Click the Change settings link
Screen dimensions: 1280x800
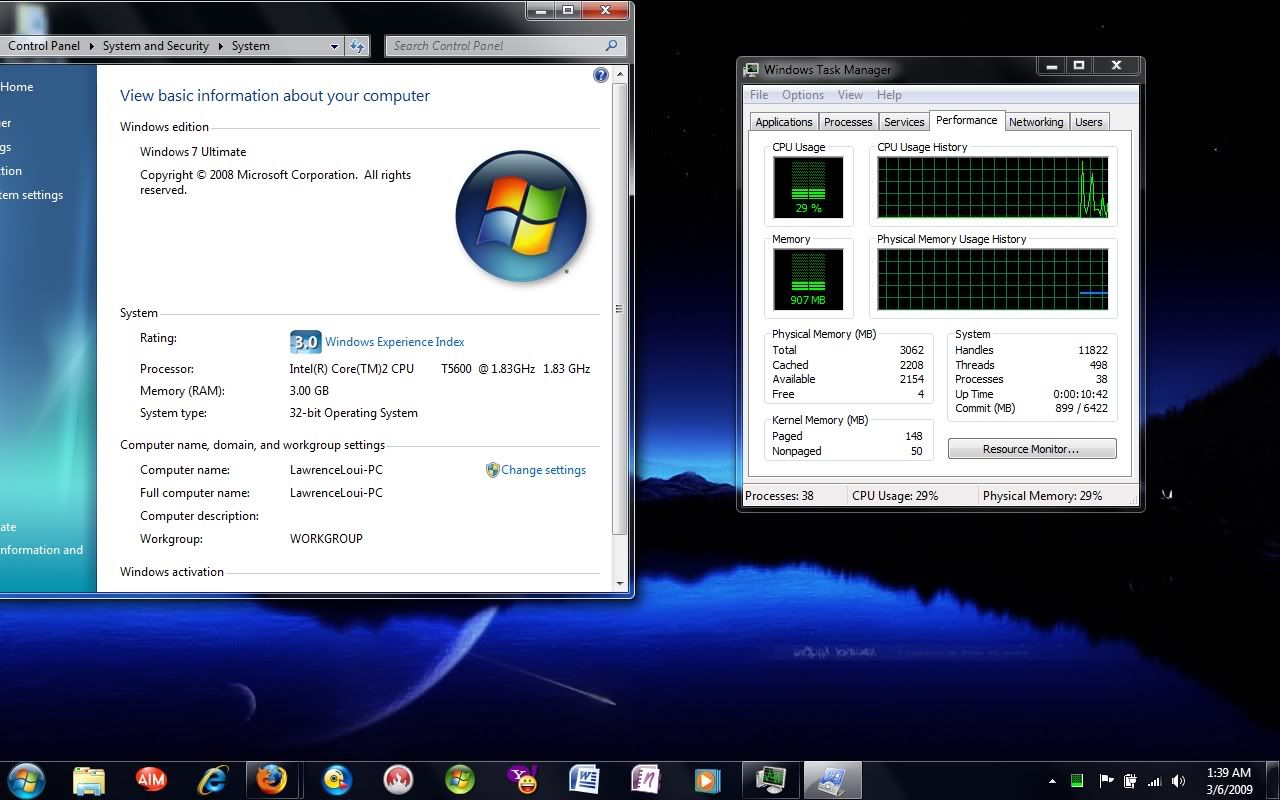point(543,470)
